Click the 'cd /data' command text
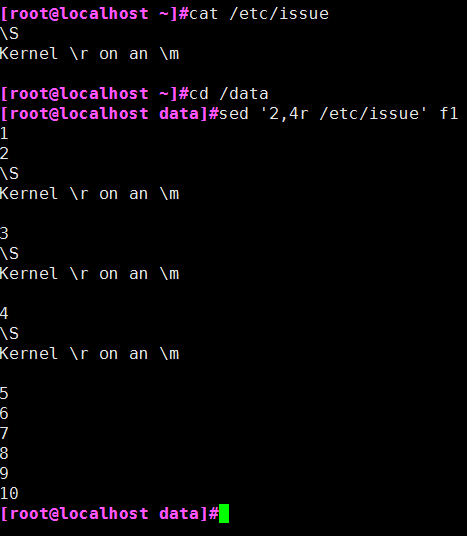 229,94
